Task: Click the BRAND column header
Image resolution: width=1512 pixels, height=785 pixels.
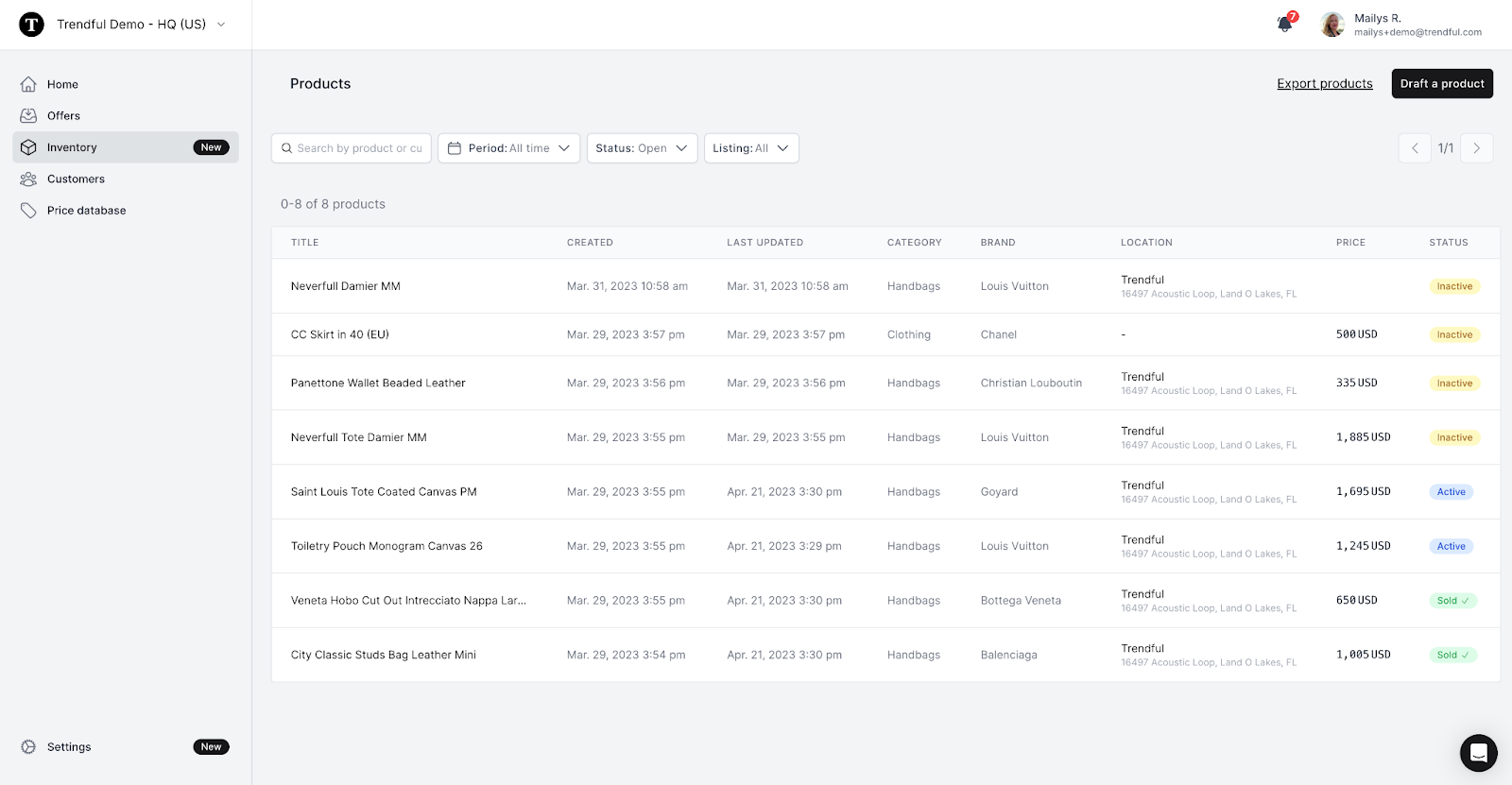Action: click(998, 243)
